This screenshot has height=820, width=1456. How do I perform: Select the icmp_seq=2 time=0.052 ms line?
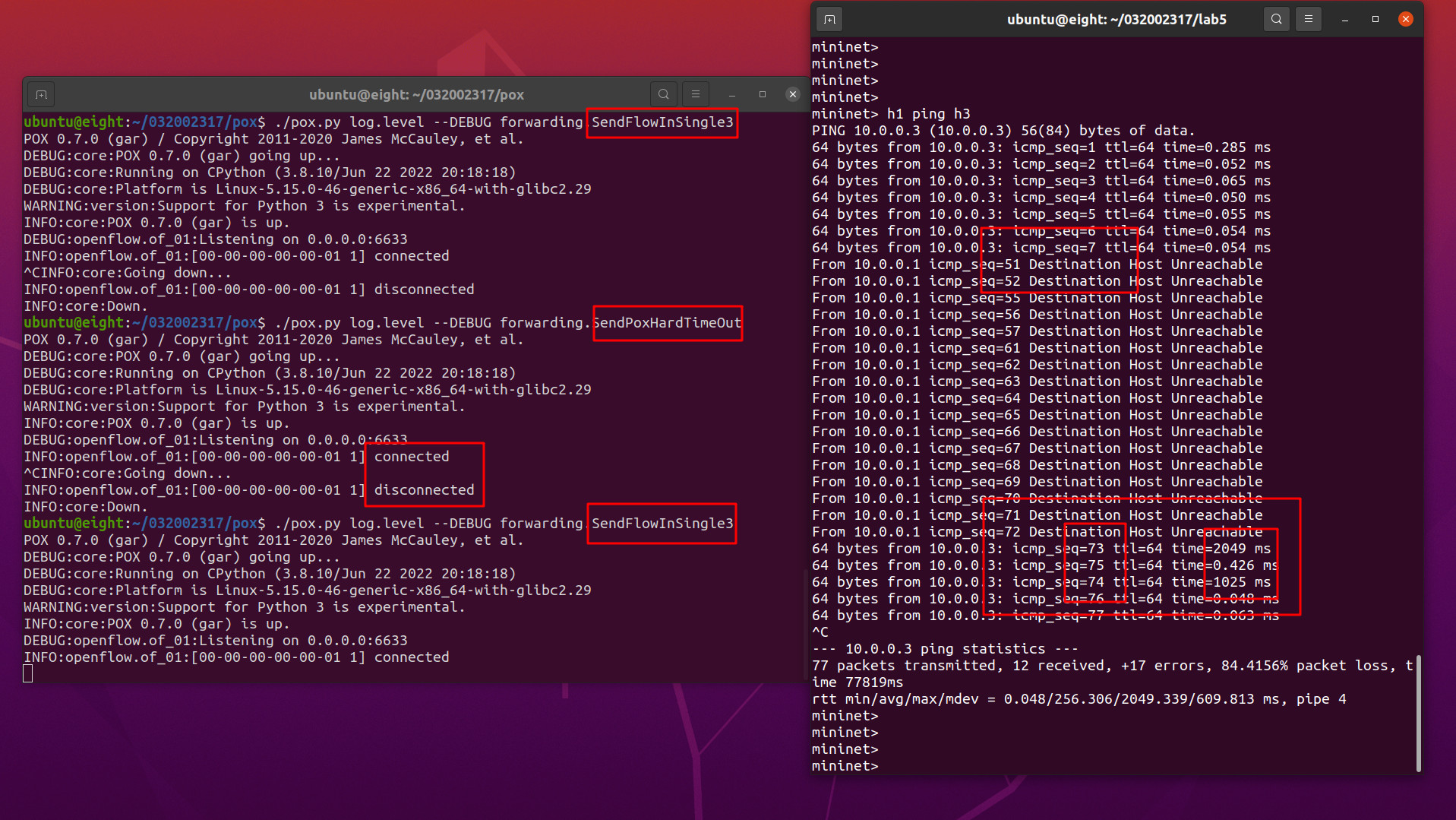1041,164
